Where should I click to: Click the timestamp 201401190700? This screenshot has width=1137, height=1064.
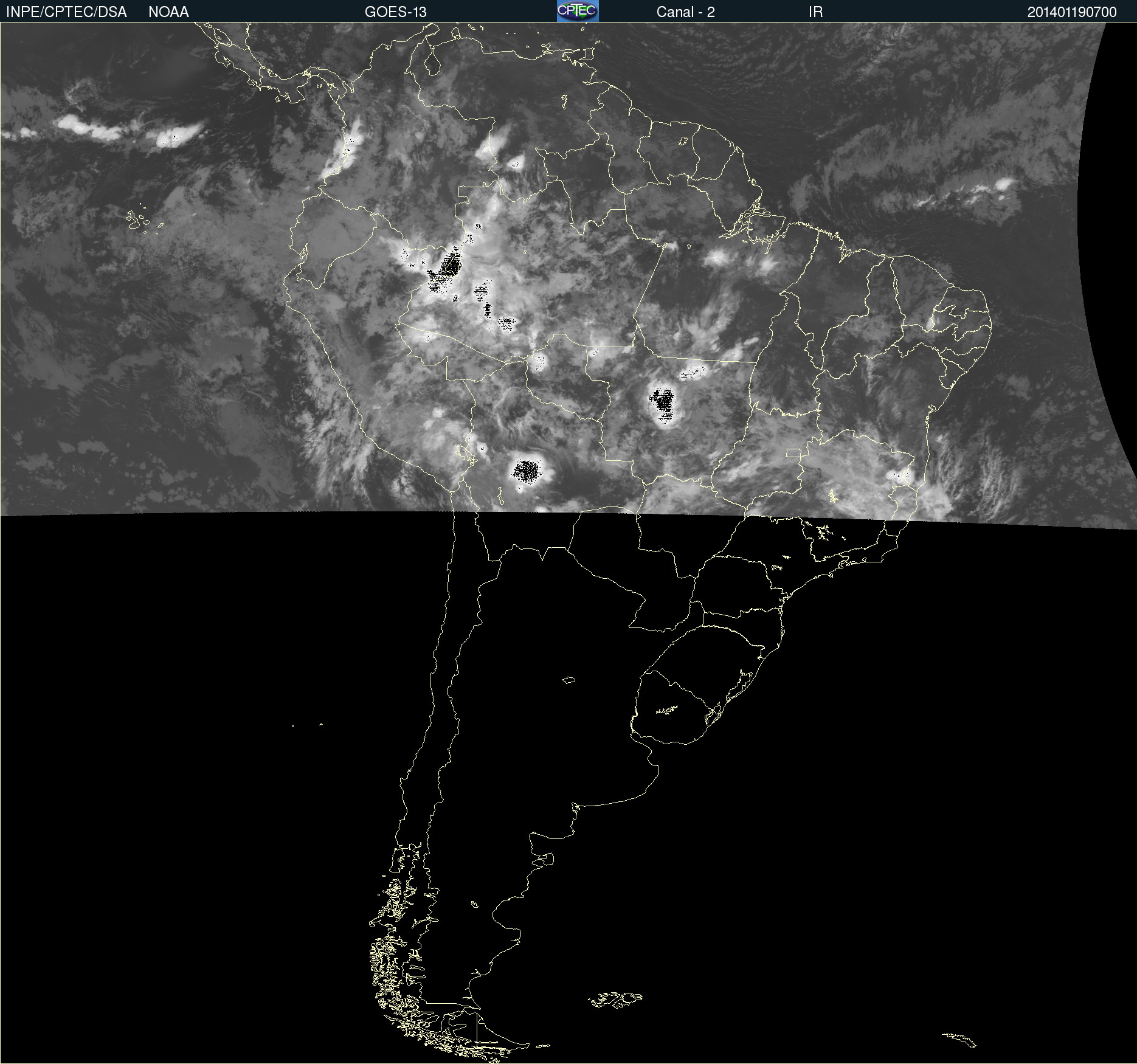1072,12
